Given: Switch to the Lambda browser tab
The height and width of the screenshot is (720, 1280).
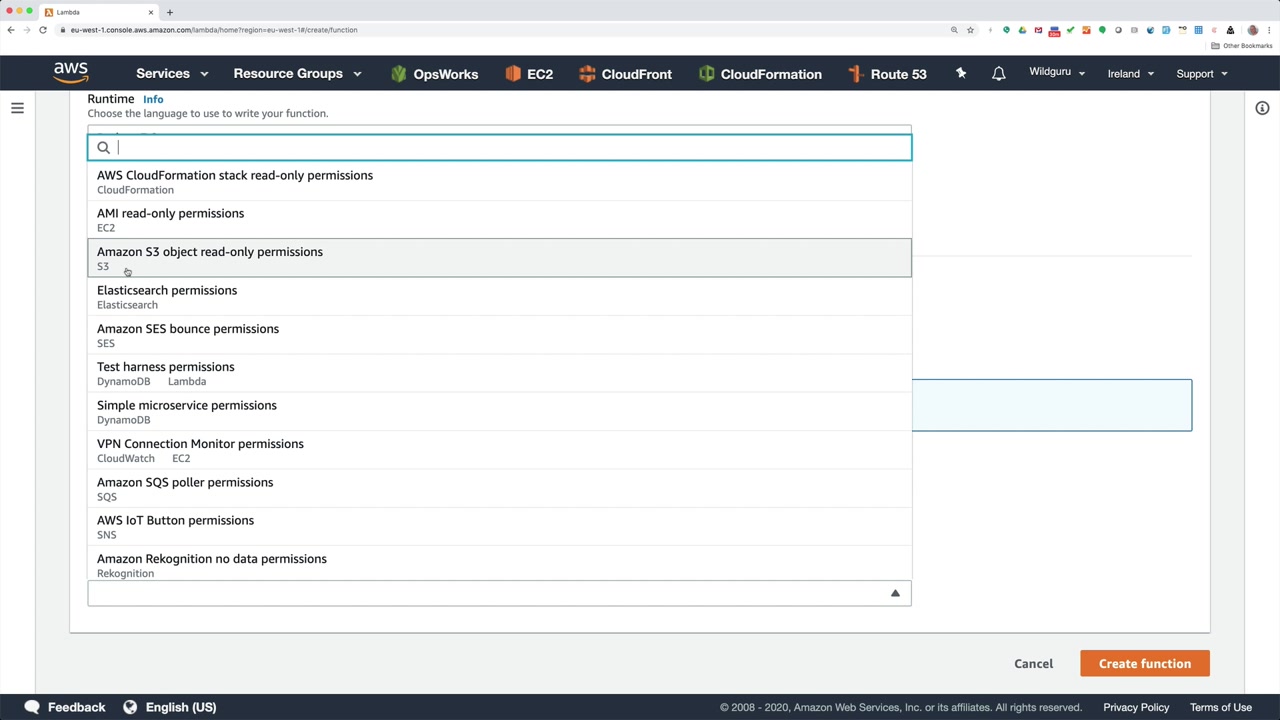Looking at the screenshot, I should 98,12.
